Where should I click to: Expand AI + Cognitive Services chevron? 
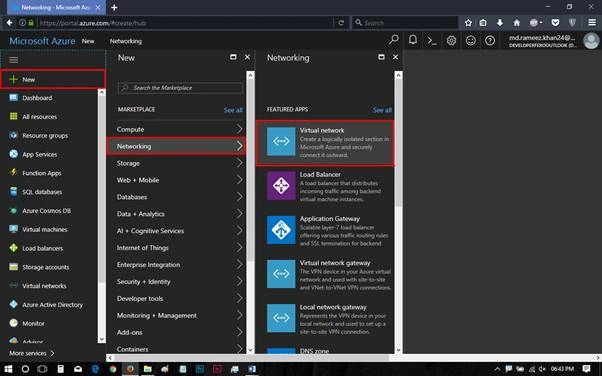point(240,230)
